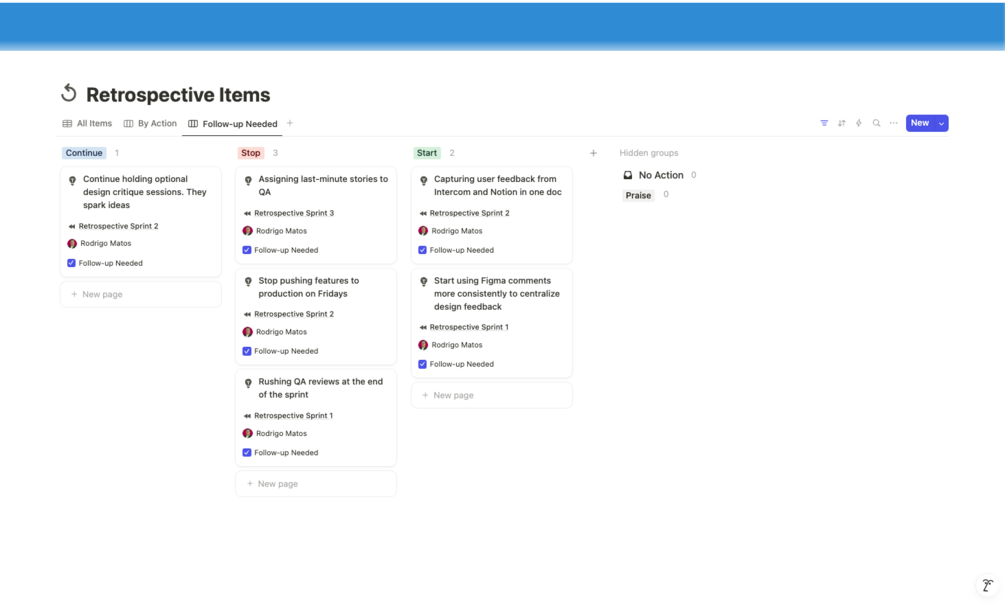
Task: Open Retrospective Sprint 1 link on Figma comments card
Action: pos(469,327)
